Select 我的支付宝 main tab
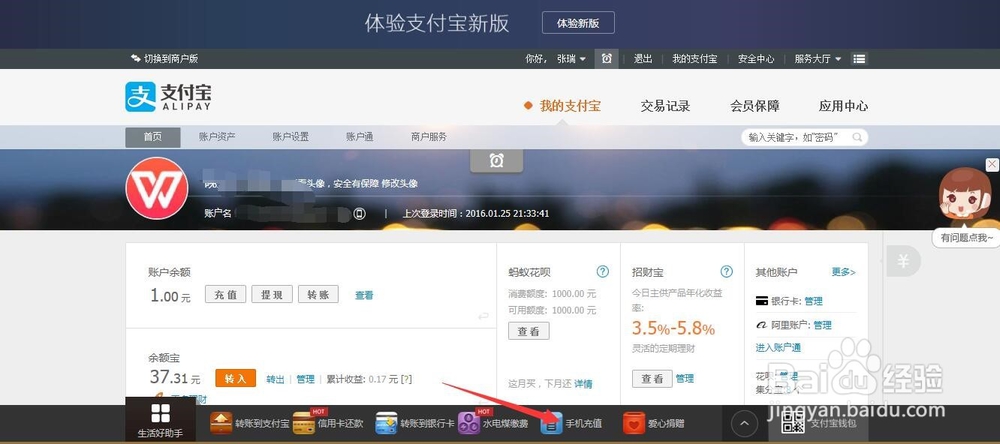 tap(570, 106)
